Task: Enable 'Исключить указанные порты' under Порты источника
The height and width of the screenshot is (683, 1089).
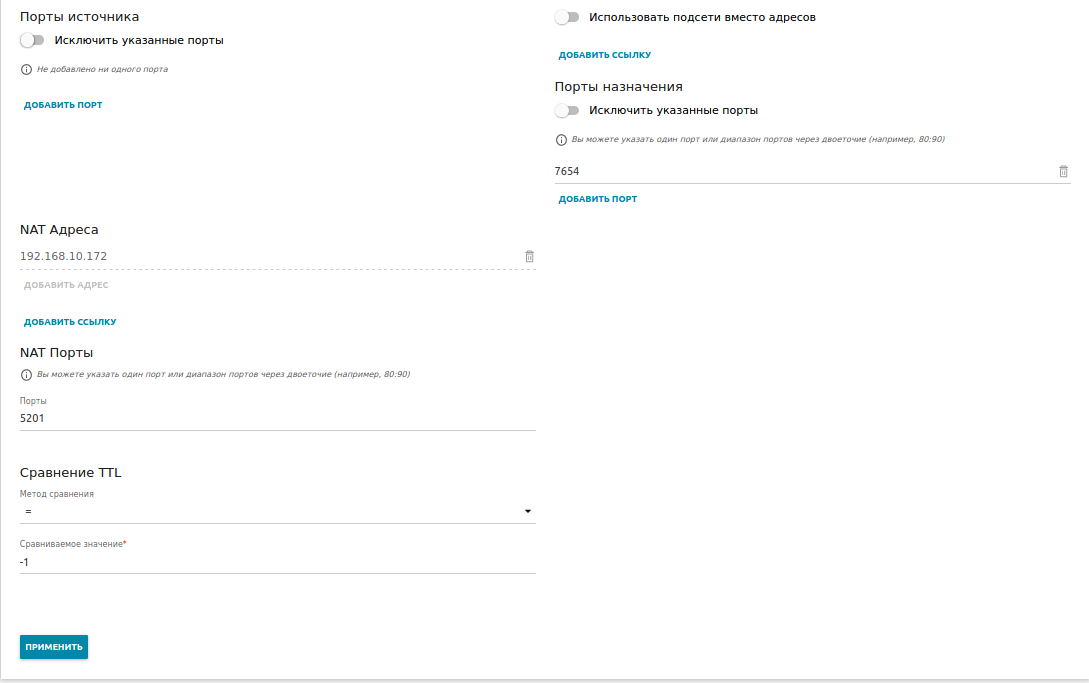Action: [33, 41]
